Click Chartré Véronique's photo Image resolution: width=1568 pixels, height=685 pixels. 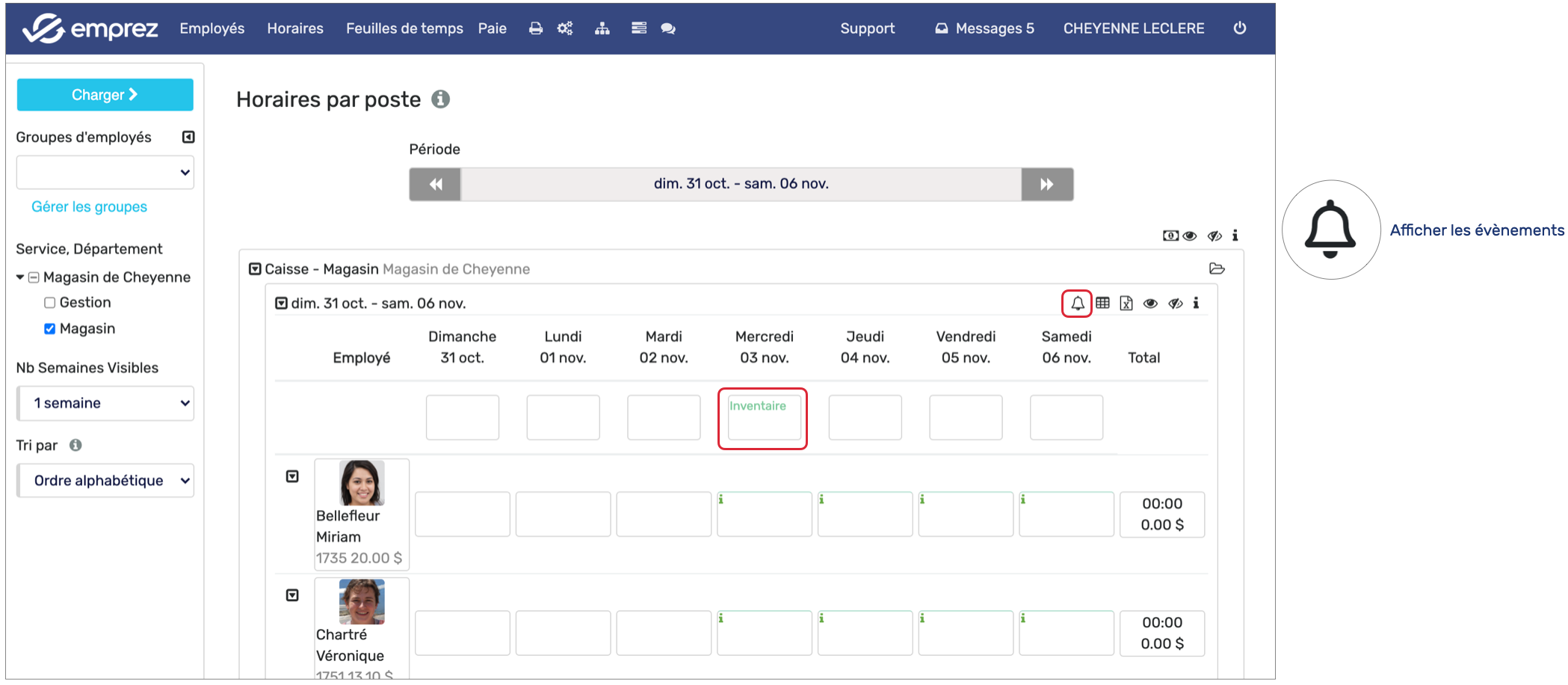click(x=362, y=601)
